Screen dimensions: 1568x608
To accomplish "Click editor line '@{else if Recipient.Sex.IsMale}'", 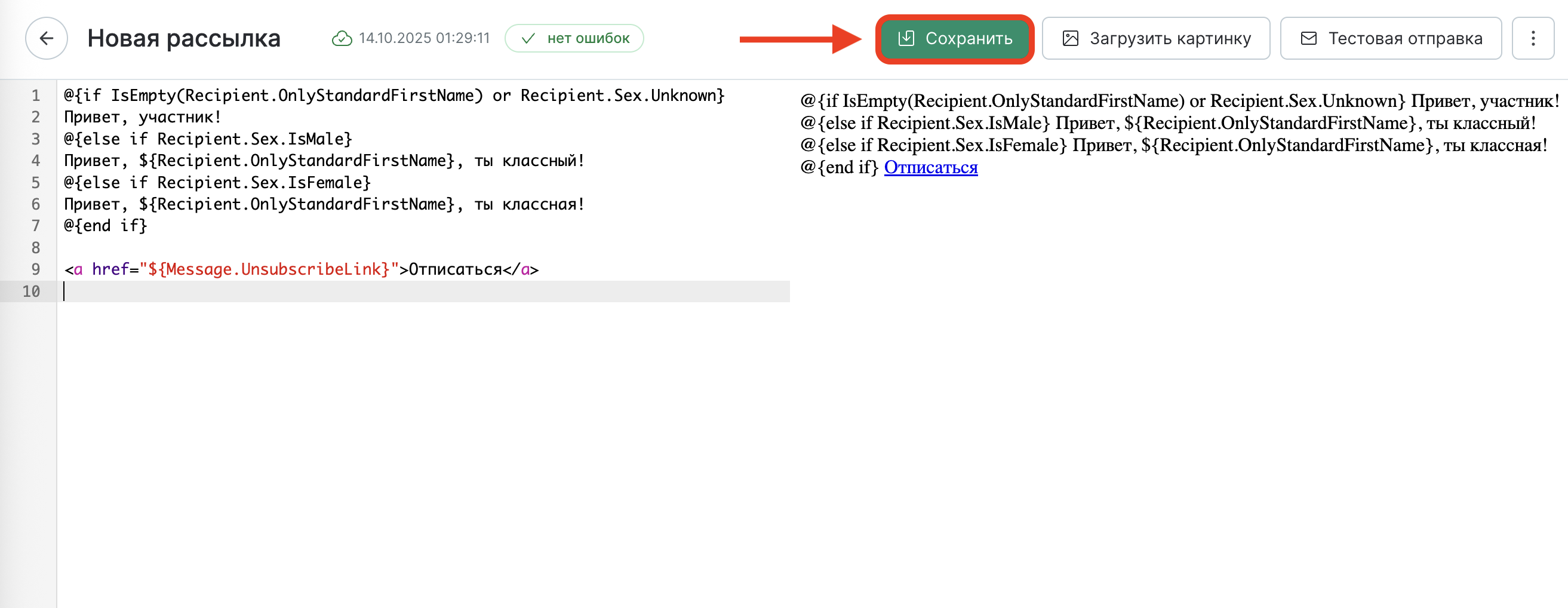I will point(208,139).
